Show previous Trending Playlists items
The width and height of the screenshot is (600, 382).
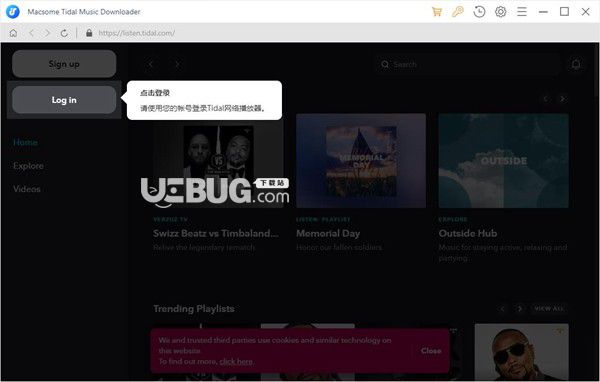click(503, 309)
